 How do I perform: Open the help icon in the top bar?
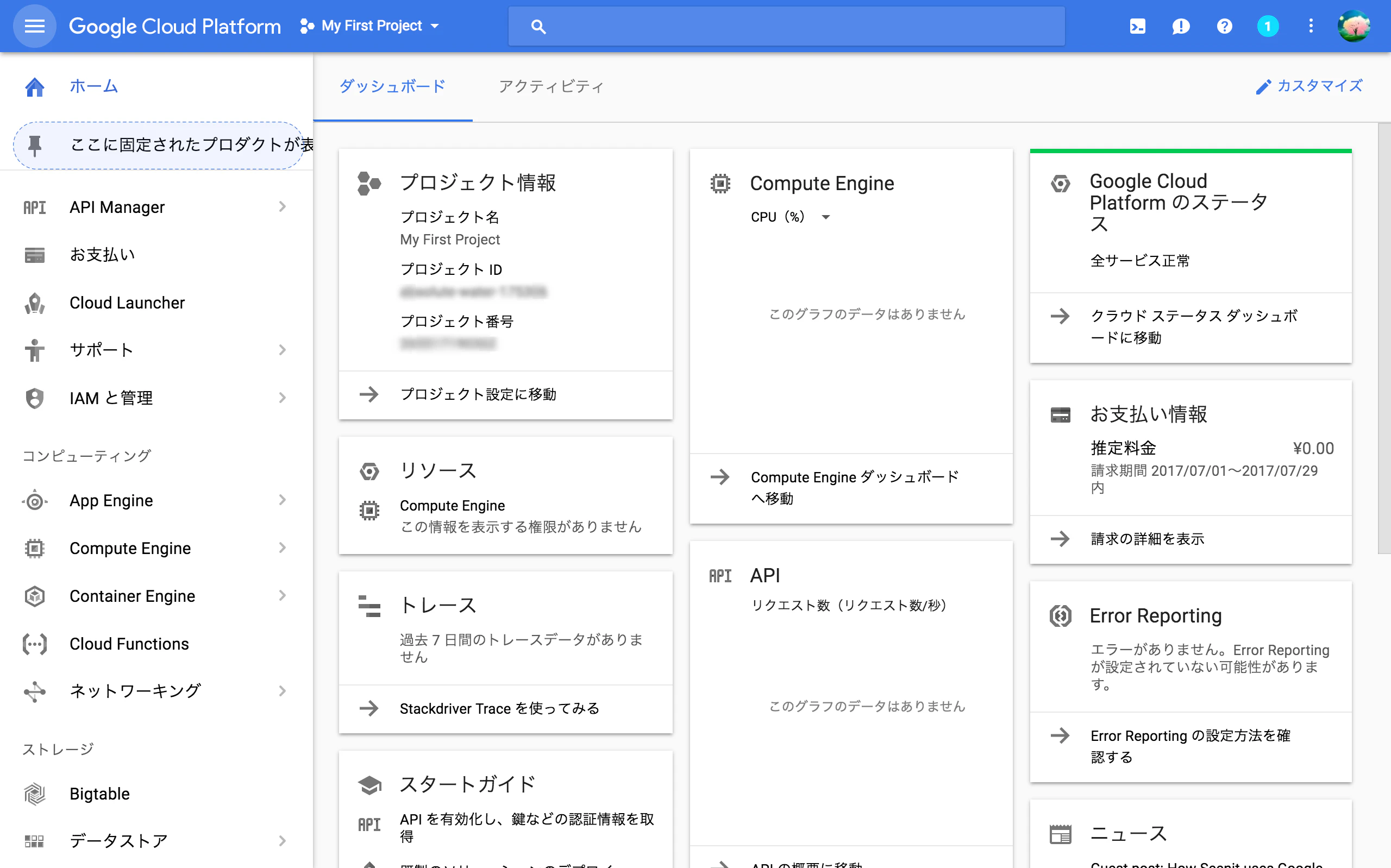(1225, 26)
